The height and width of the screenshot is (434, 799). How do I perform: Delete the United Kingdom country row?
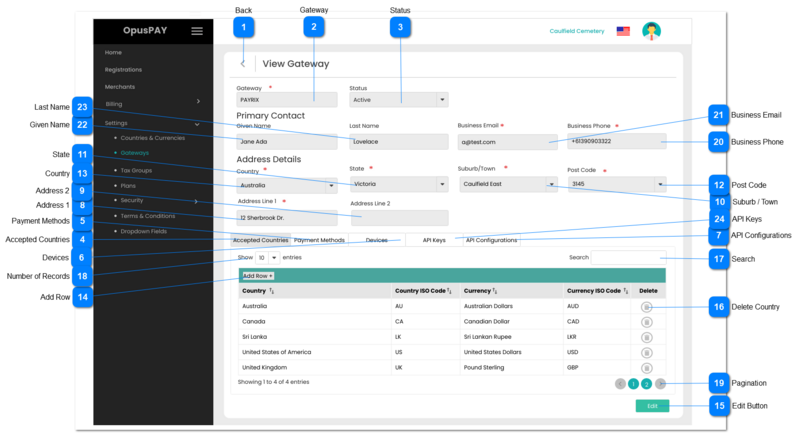(647, 367)
